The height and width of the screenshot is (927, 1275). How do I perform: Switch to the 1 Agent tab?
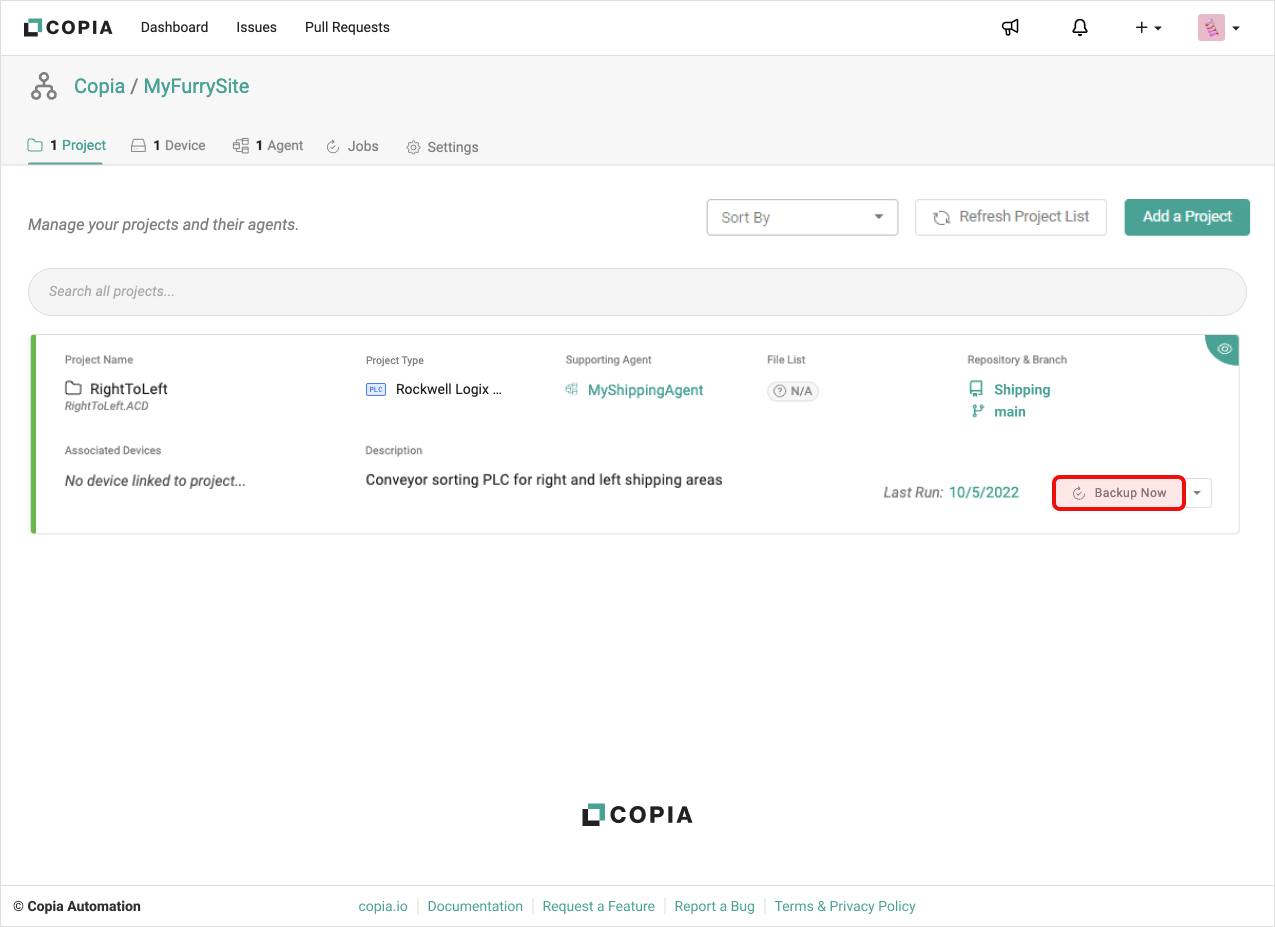(x=268, y=146)
